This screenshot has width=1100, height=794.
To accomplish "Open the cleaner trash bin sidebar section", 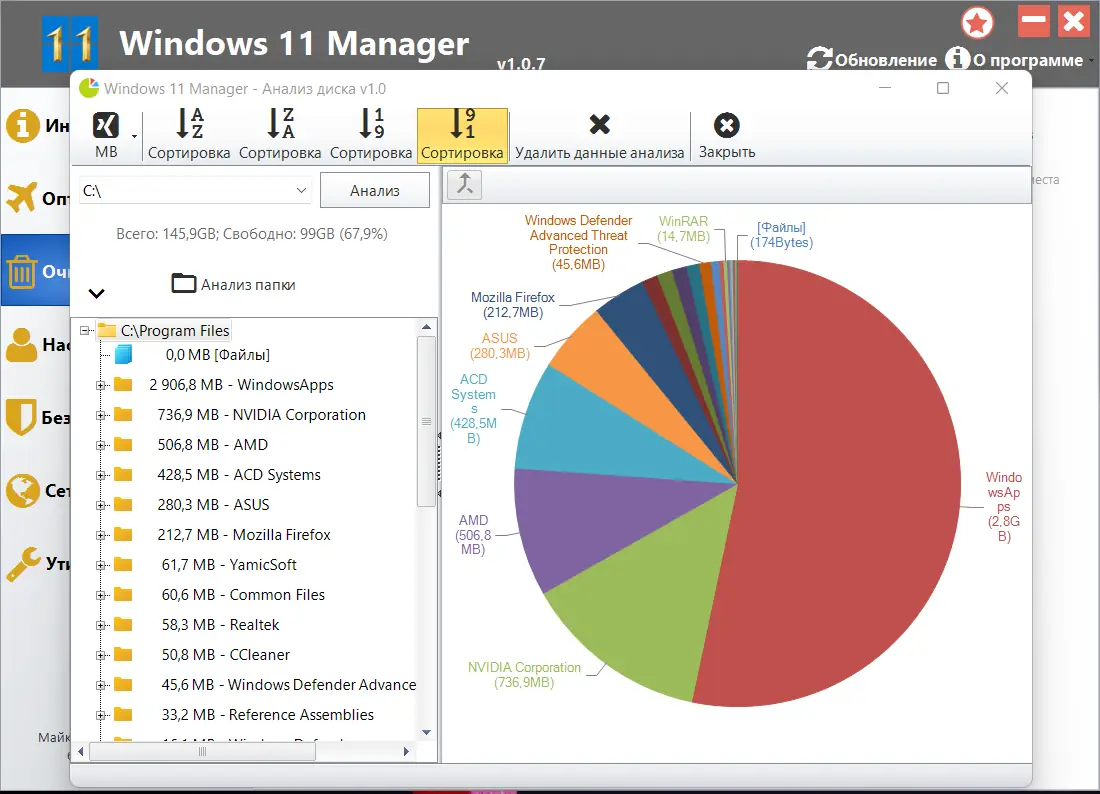I will coord(35,271).
